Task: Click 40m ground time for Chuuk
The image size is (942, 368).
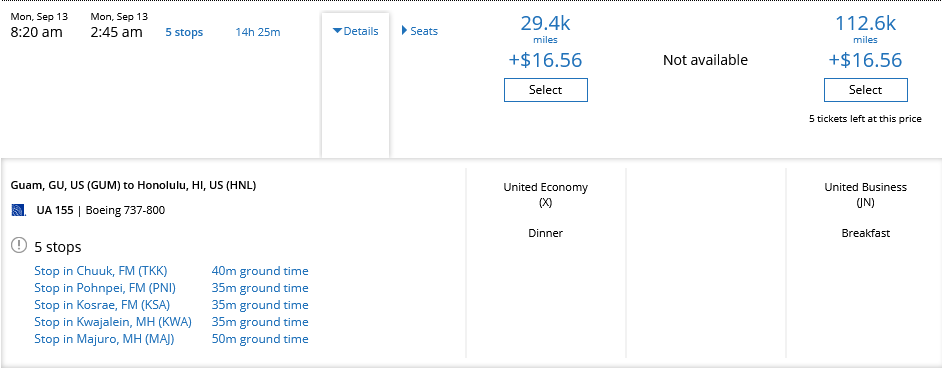Action: (260, 271)
